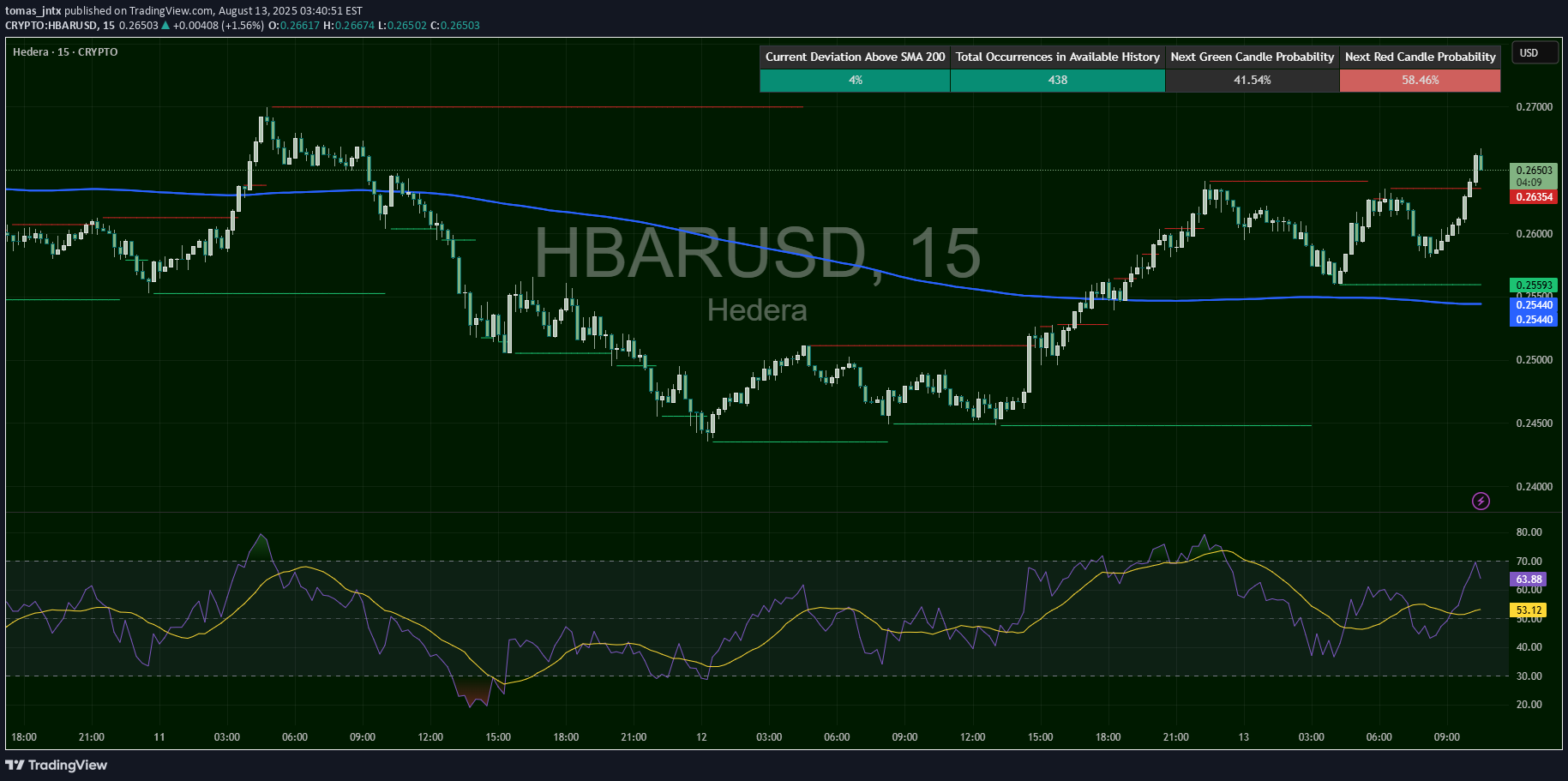Click the '+0.00408 (+1.56%)' change value

(x=219, y=26)
